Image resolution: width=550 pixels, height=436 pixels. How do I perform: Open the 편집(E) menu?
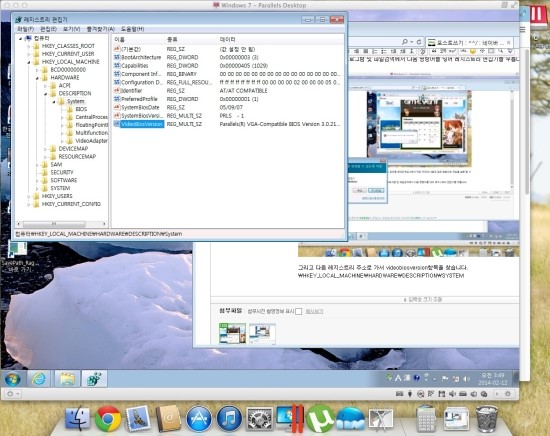48,29
